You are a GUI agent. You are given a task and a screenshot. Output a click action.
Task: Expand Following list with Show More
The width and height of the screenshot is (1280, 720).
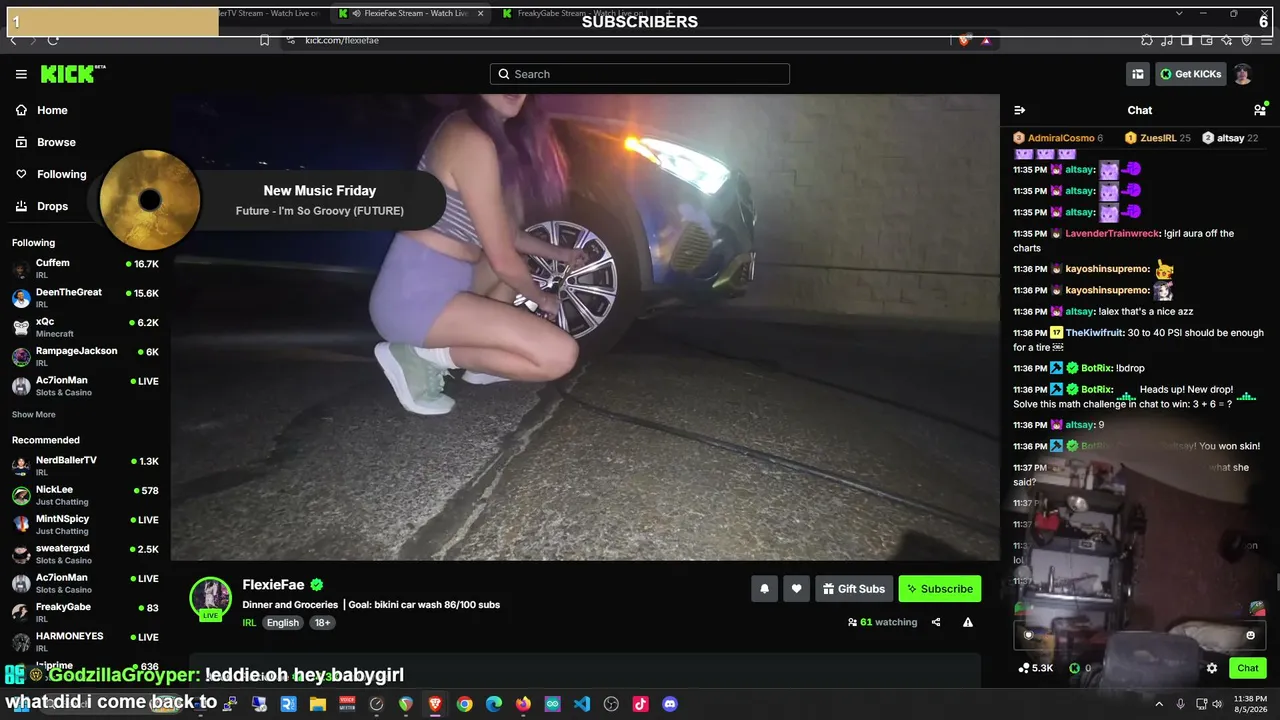click(x=34, y=415)
